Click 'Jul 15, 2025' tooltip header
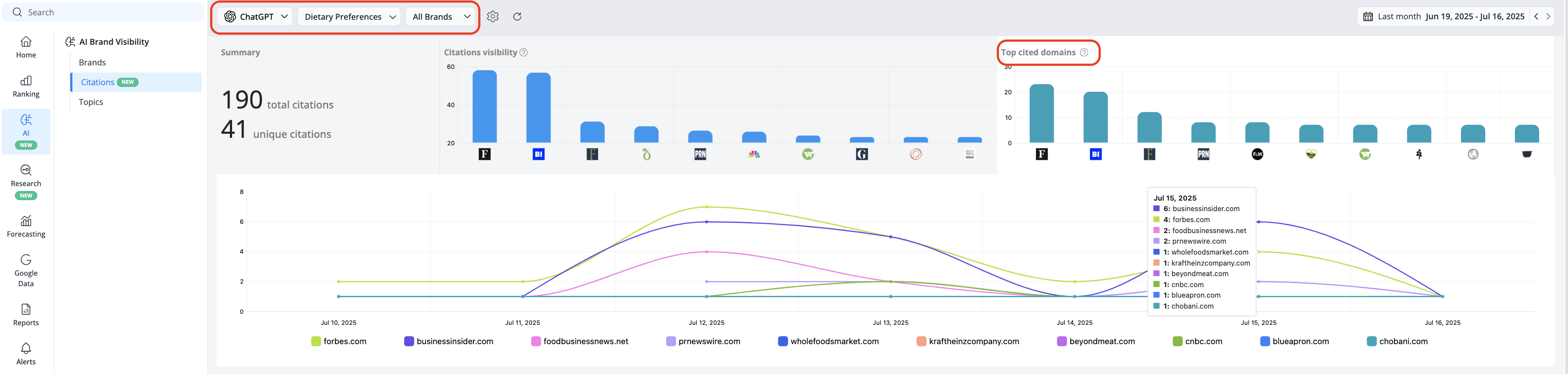The width and height of the screenshot is (1568, 374). point(1175,198)
